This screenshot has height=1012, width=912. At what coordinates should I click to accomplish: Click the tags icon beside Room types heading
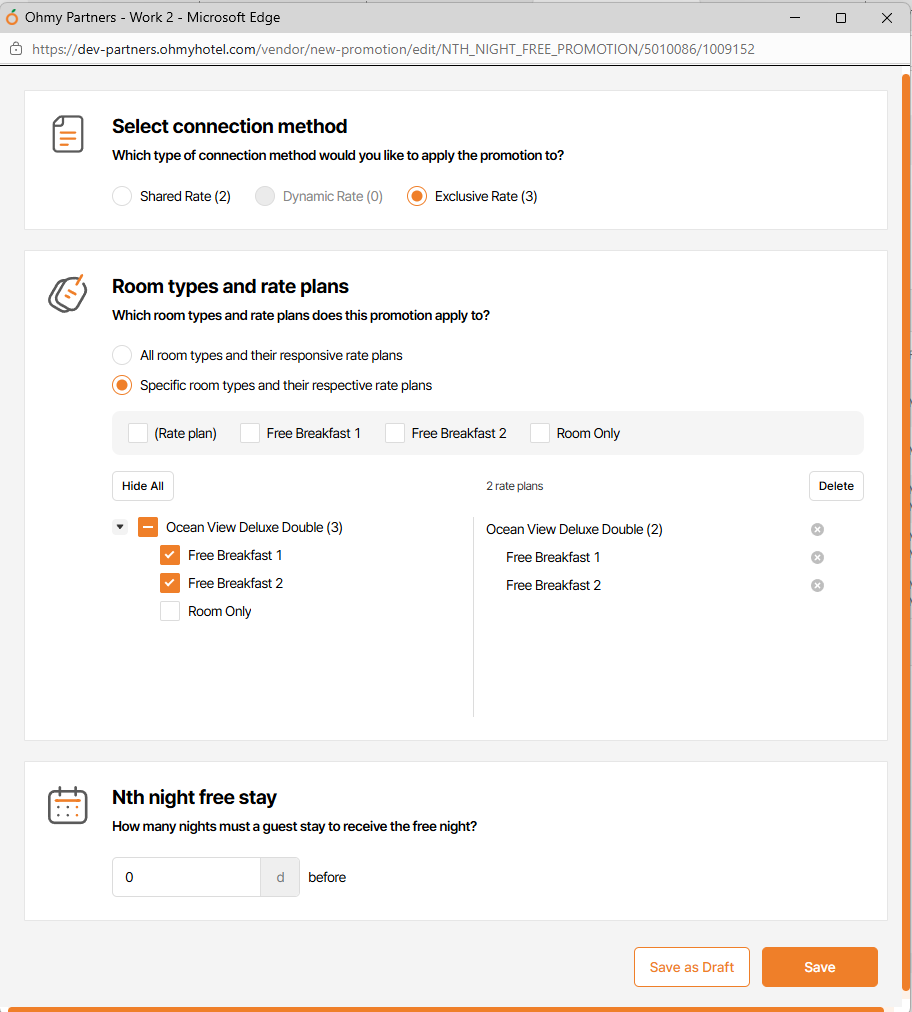[67, 293]
